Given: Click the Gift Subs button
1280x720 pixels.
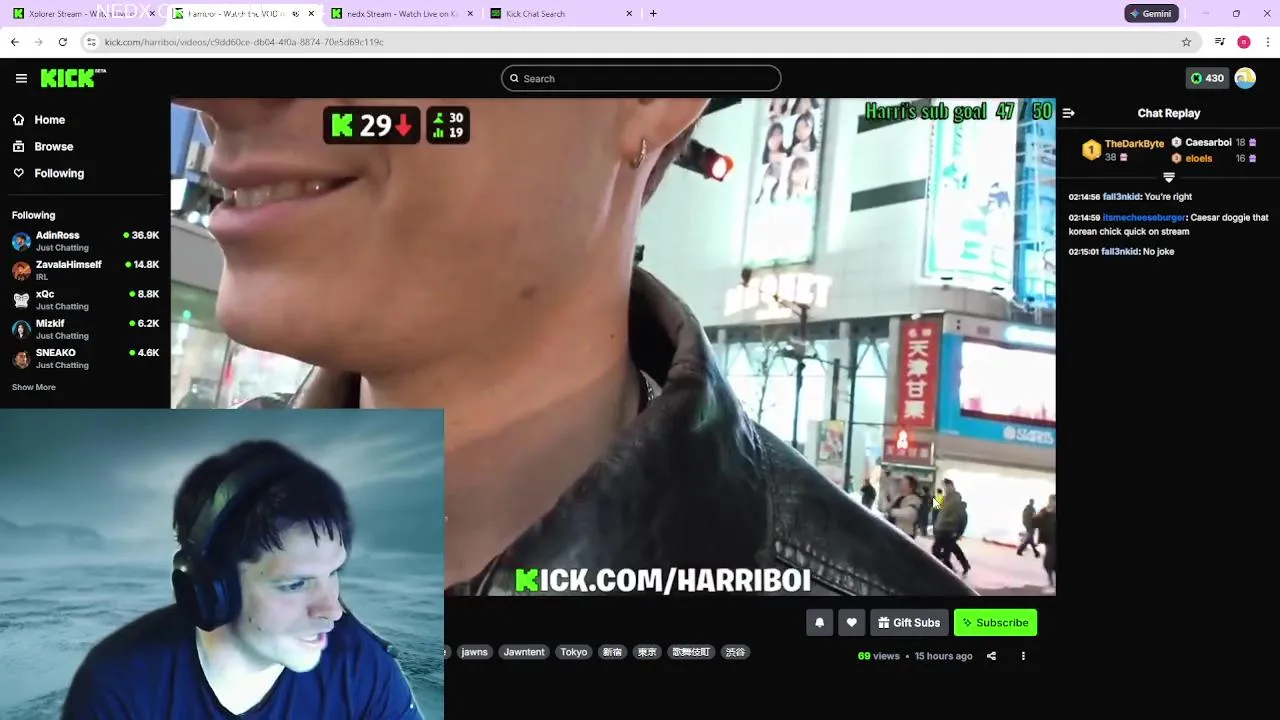Looking at the screenshot, I should click(x=909, y=622).
